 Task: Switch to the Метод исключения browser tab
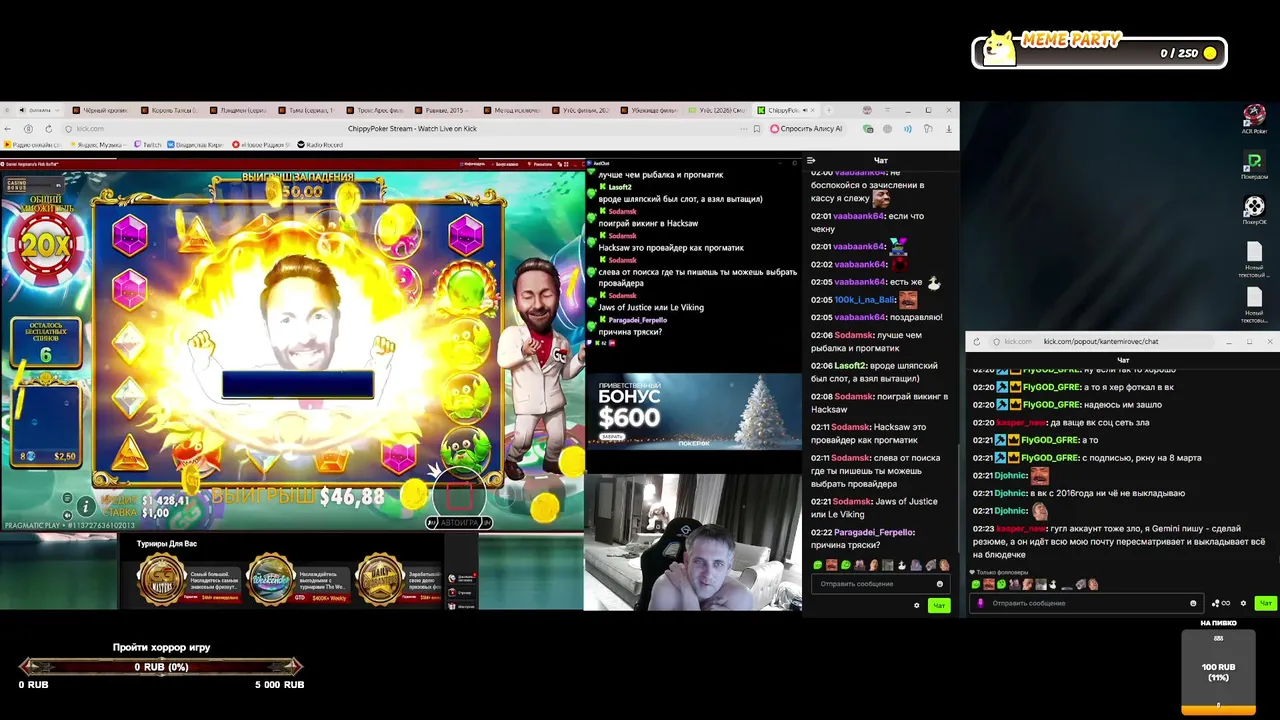pyautogui.click(x=513, y=110)
